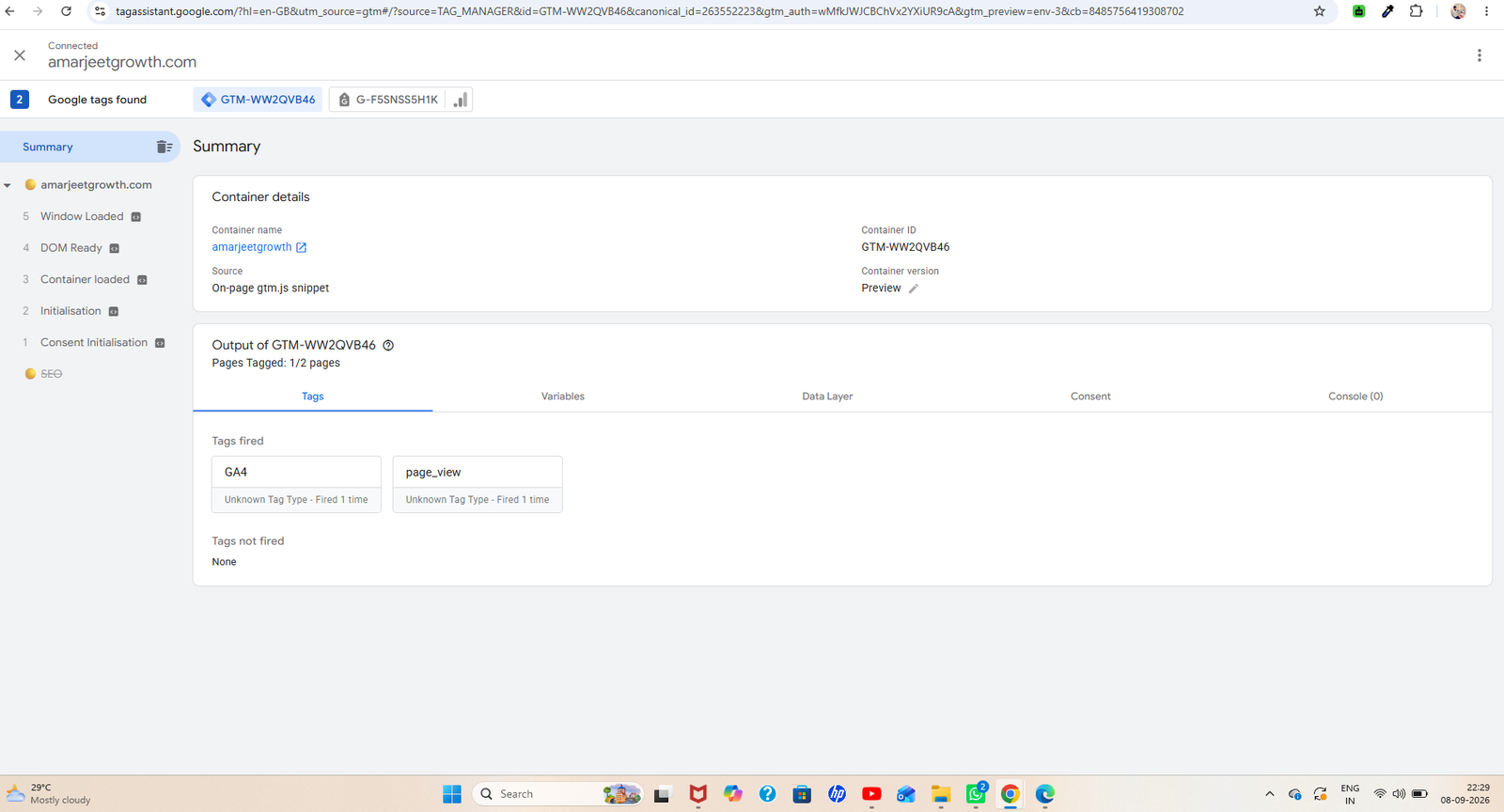
Task: Click the API icon beside Consent Initialisation
Action: point(160,343)
